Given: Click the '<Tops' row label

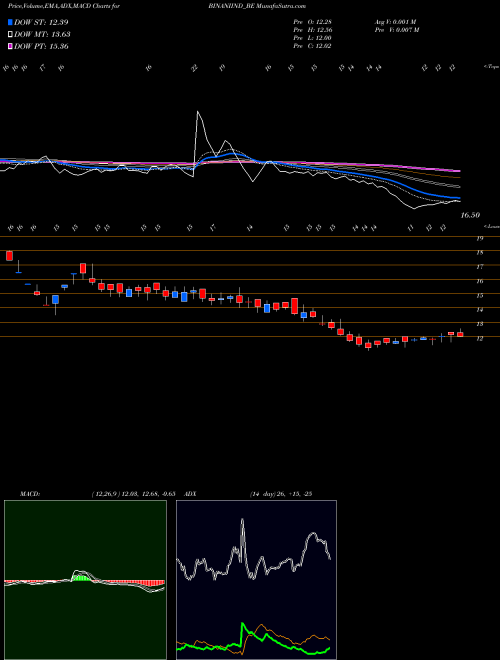Looking at the screenshot, I should (492, 67).
